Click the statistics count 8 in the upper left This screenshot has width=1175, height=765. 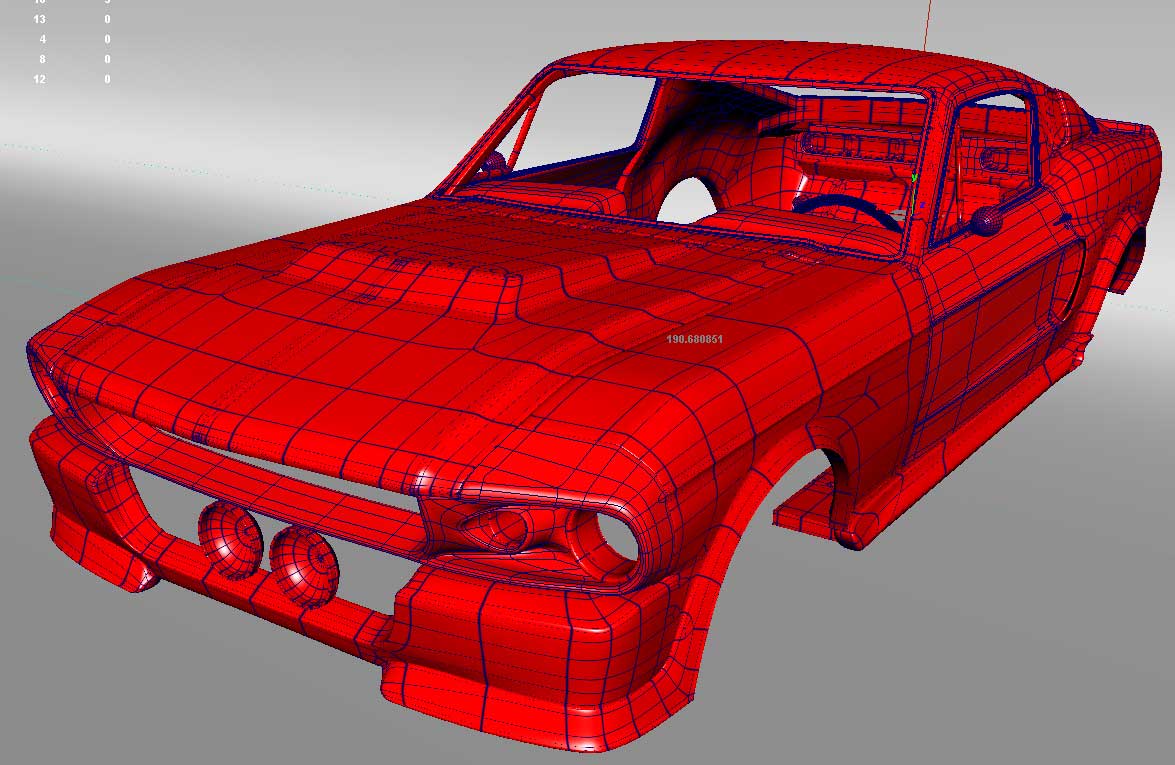coord(40,59)
